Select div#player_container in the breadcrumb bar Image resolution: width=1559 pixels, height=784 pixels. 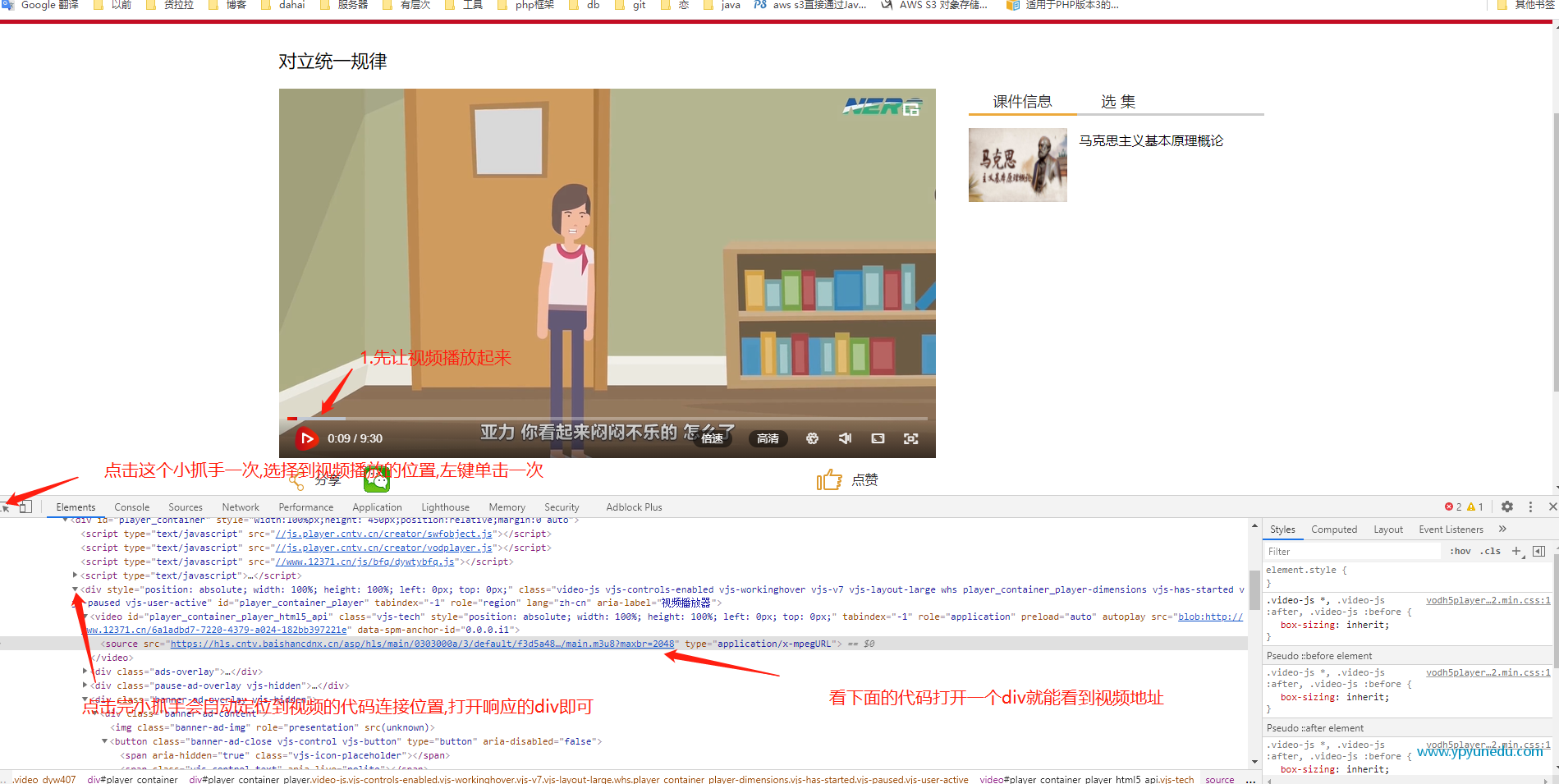click(132, 779)
